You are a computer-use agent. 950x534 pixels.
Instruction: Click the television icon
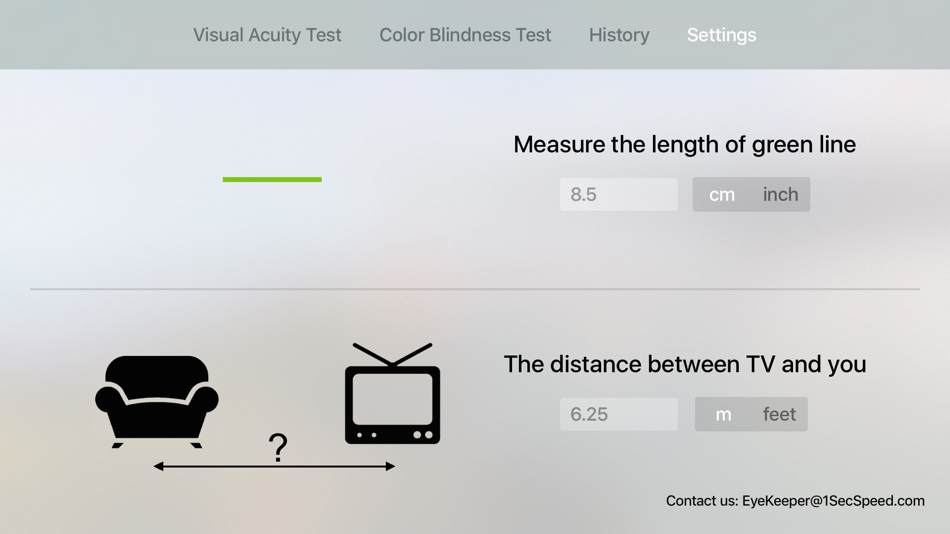(392, 396)
